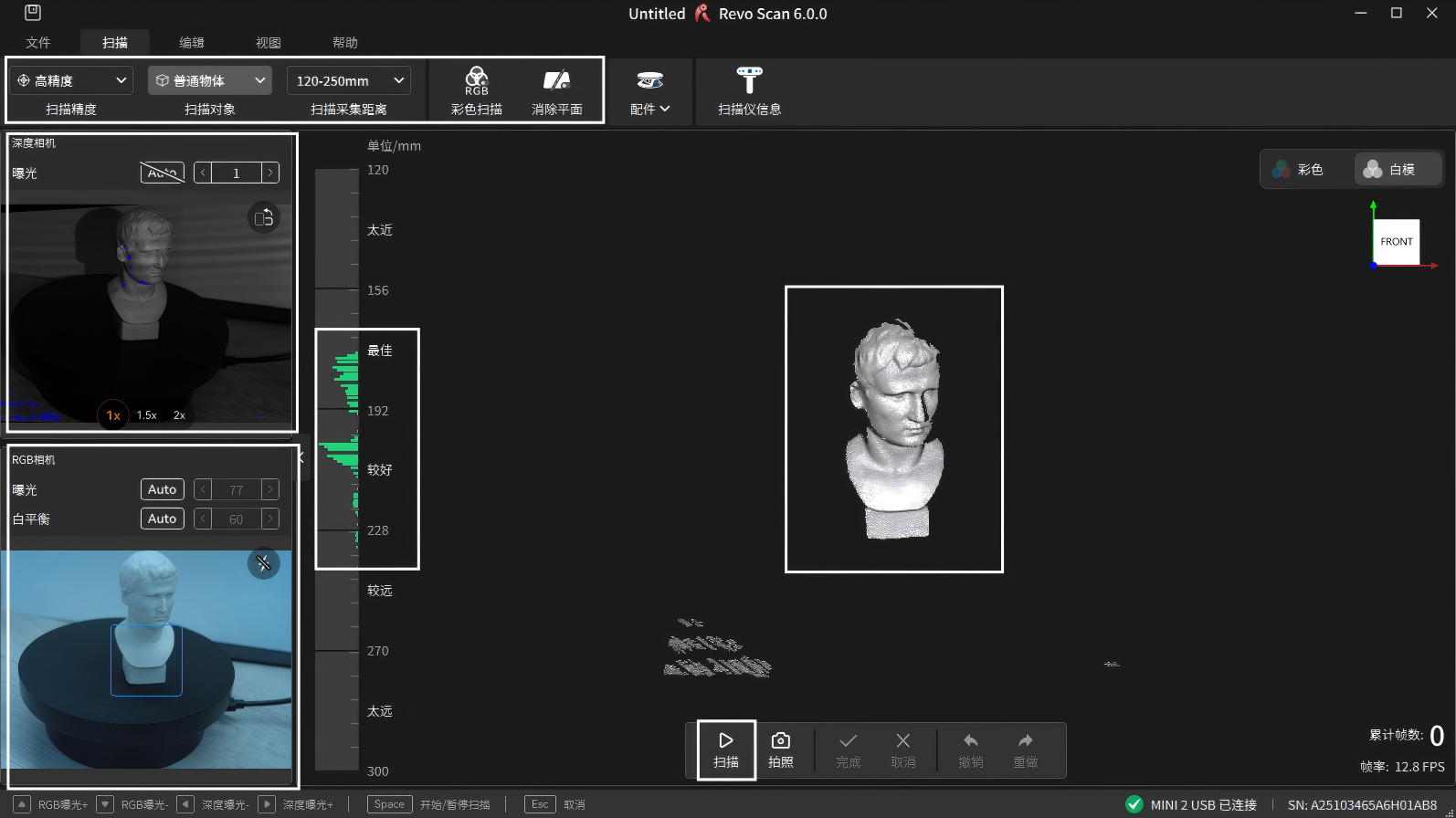Click the swap camera view icon in depth preview
Viewport: 1456px width, 818px height.
point(264,217)
